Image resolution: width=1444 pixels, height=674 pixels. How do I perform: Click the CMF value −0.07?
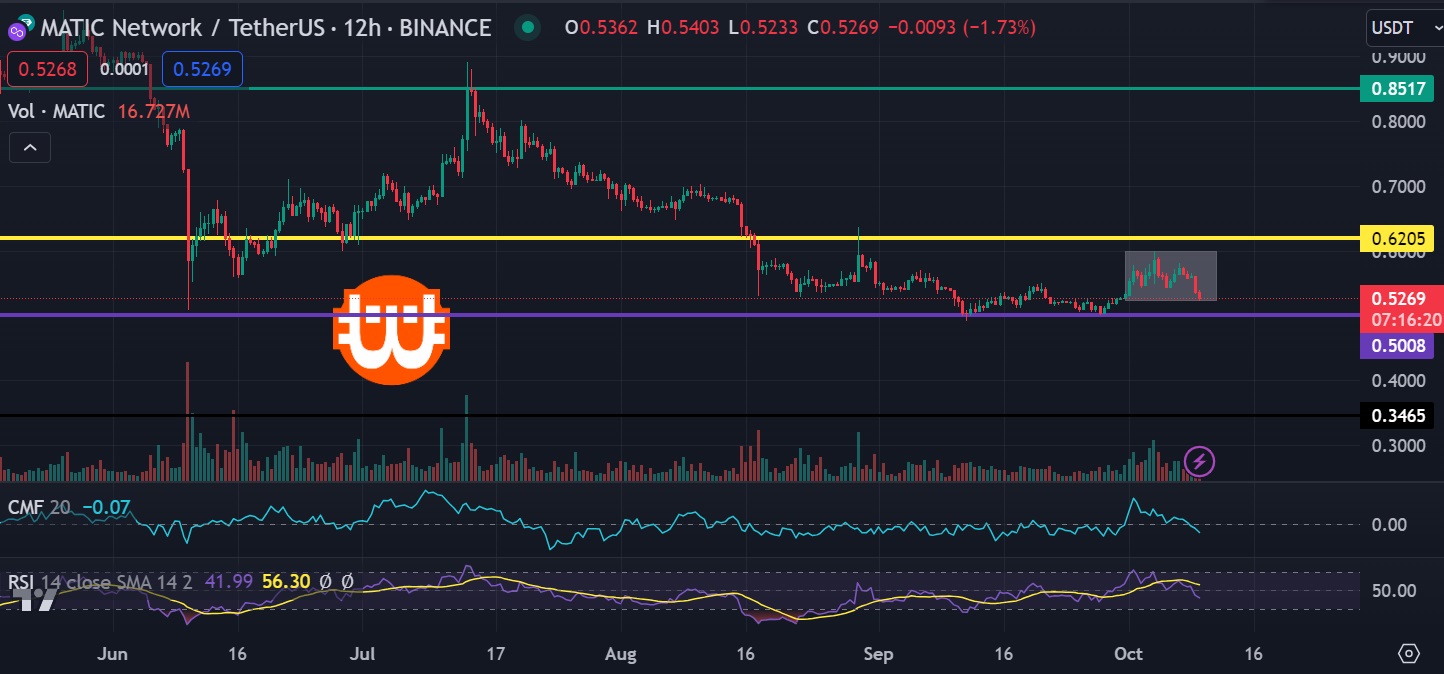(106, 507)
